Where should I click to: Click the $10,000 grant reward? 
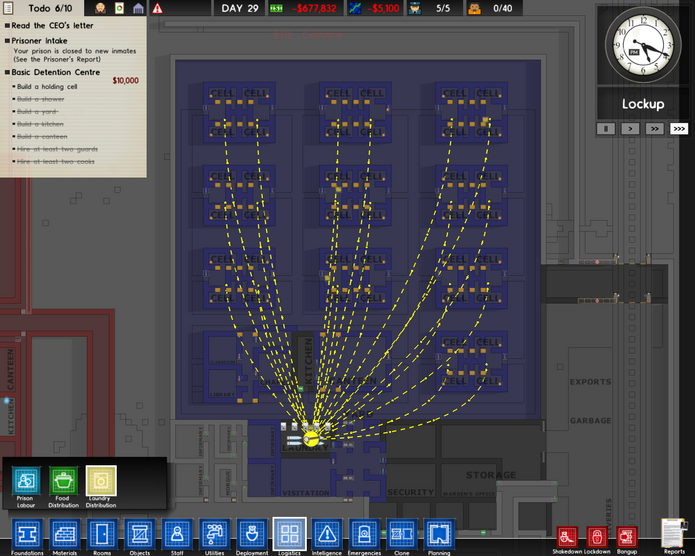(125, 80)
